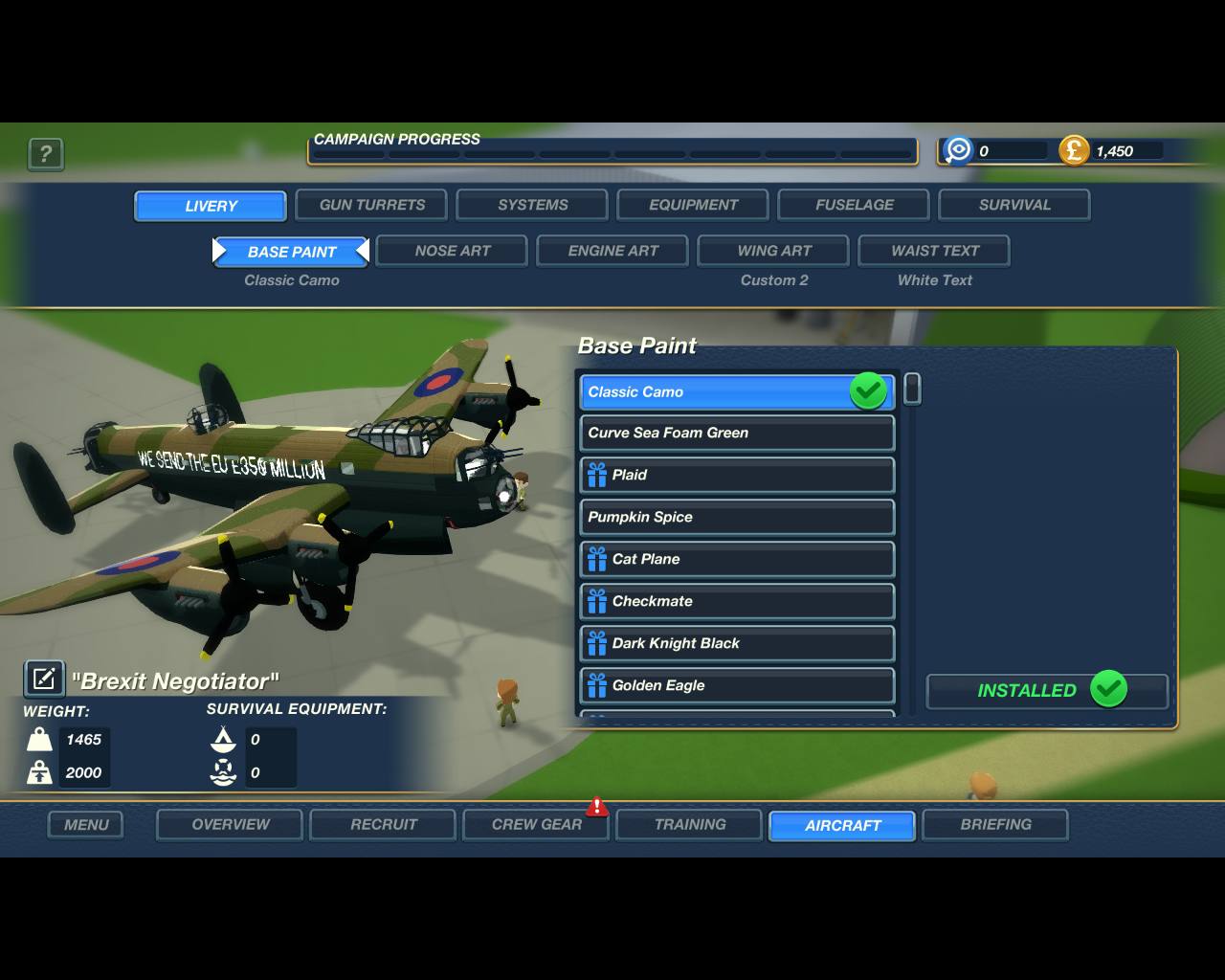
Task: Click the Campaign Progress bar
Action: pos(612,151)
